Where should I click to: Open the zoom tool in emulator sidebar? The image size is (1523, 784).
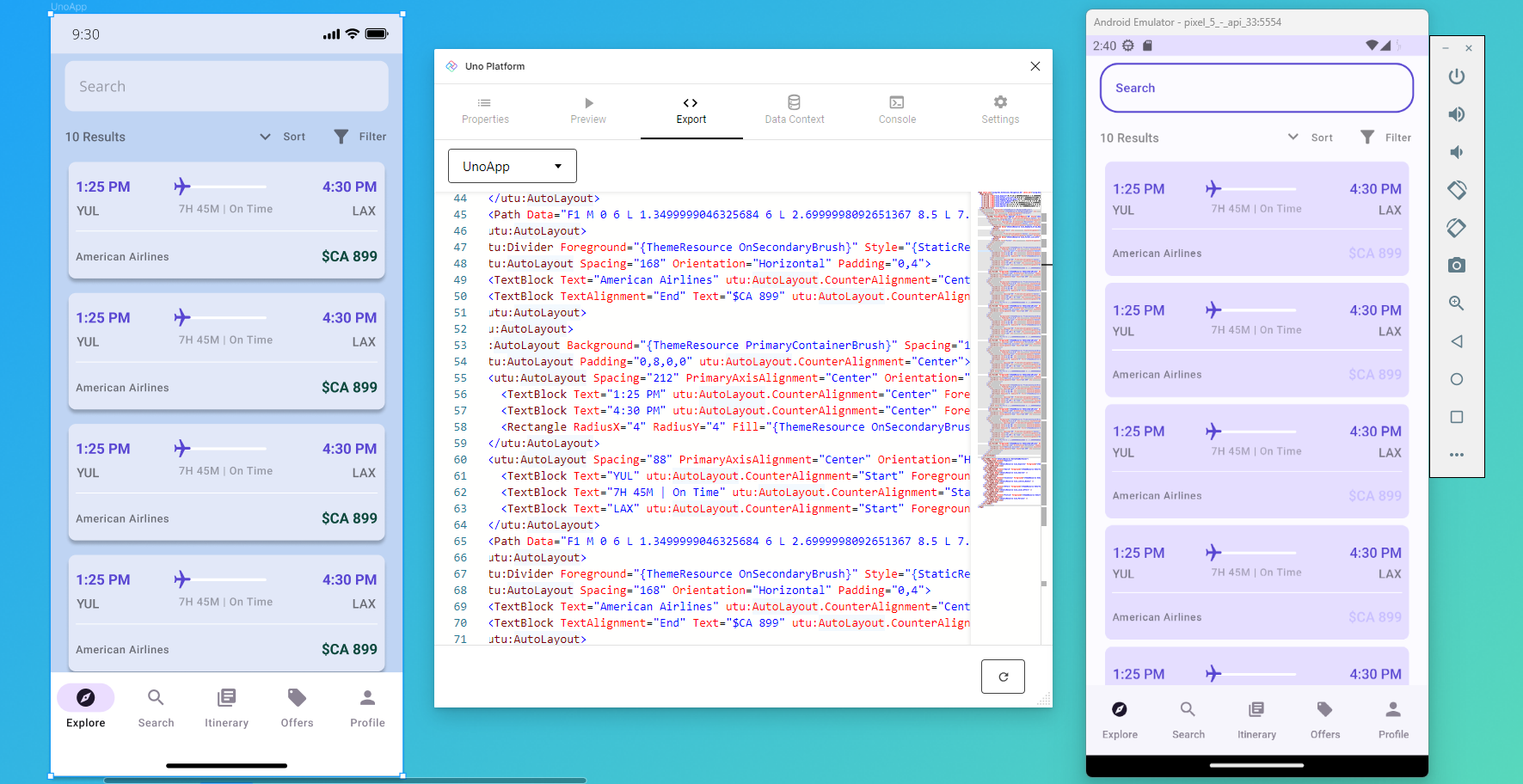1457,303
